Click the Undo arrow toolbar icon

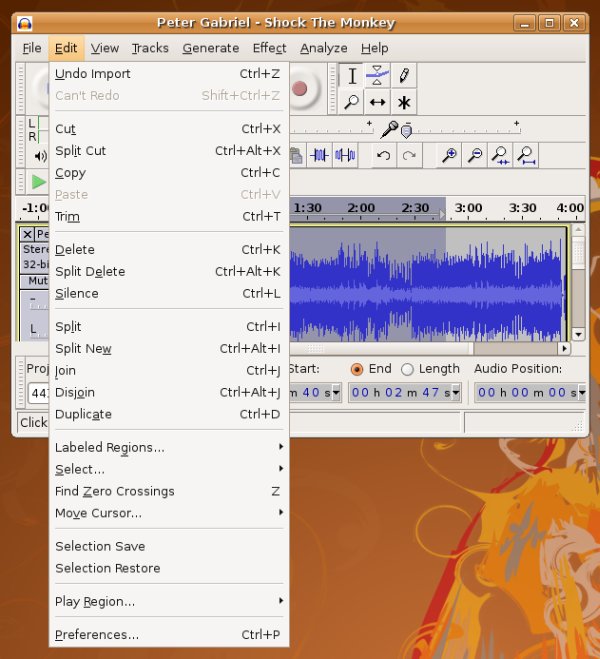click(x=383, y=156)
